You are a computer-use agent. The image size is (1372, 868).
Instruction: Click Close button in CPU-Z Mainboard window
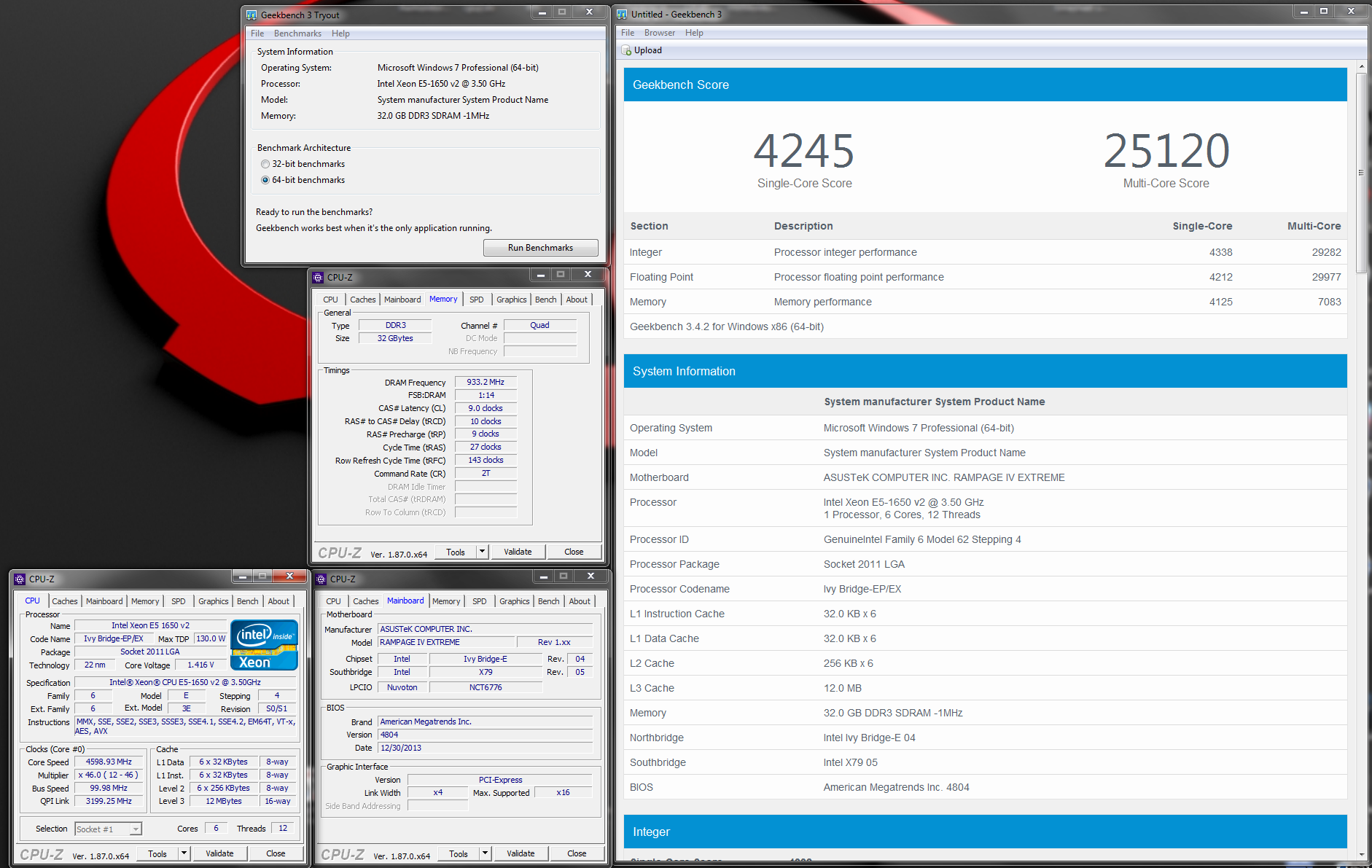(577, 853)
